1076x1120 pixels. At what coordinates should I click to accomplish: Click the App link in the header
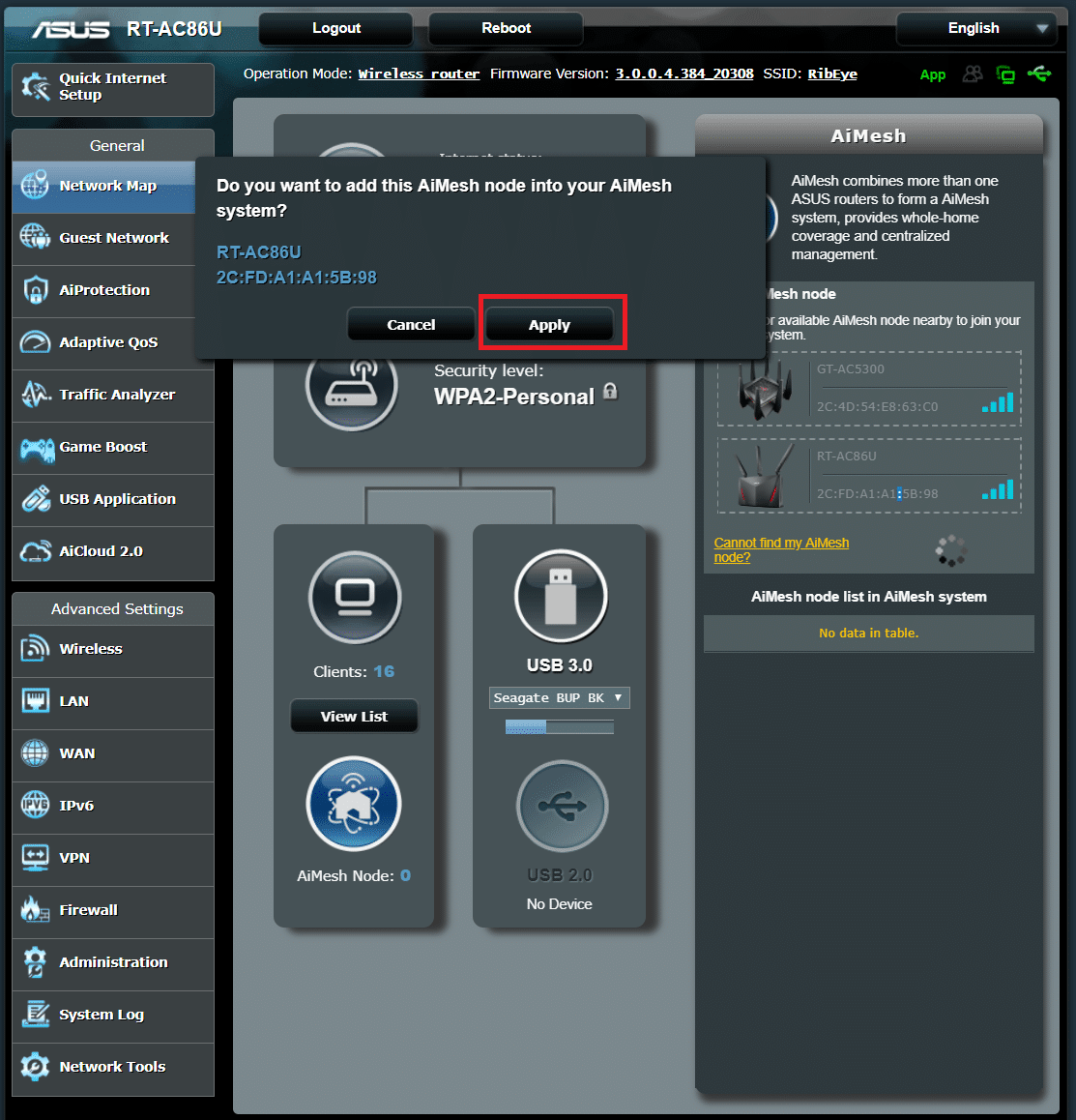(x=933, y=75)
